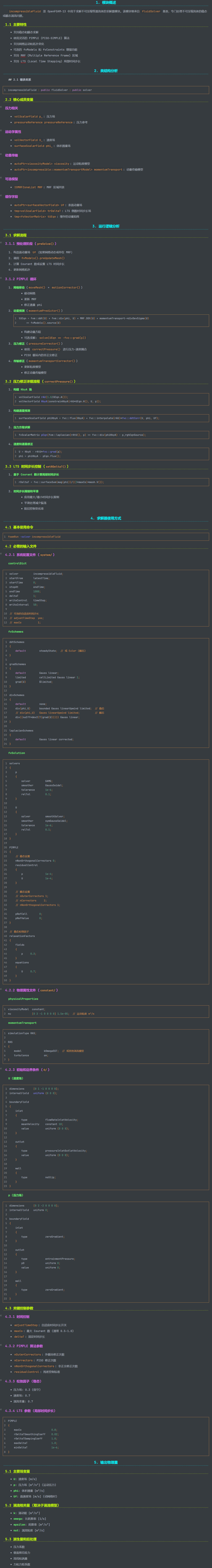The width and height of the screenshot is (212, 1568).
Task: Select the 'controlDict' file label
Action: click(17, 563)
